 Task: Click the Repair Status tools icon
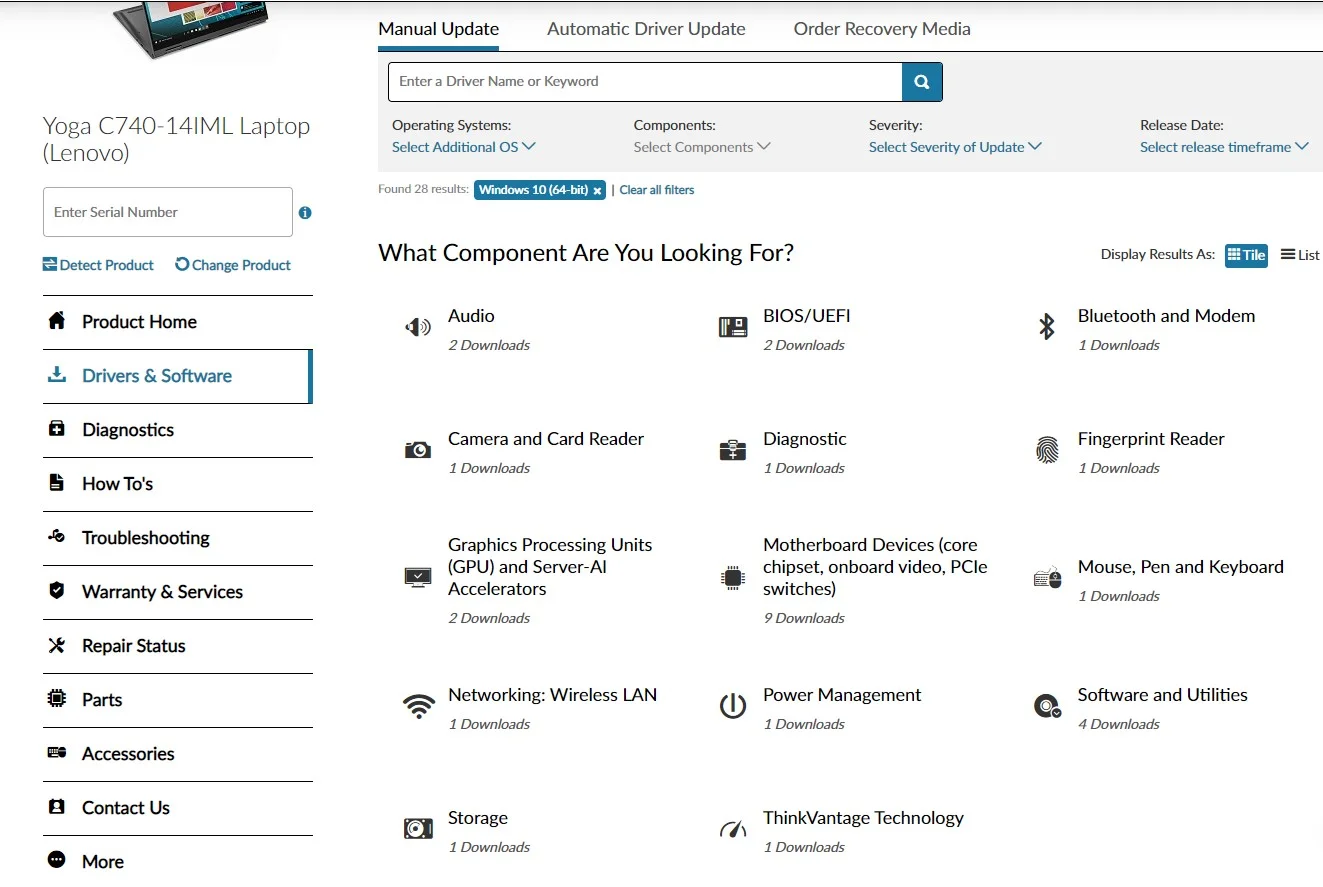(x=57, y=645)
